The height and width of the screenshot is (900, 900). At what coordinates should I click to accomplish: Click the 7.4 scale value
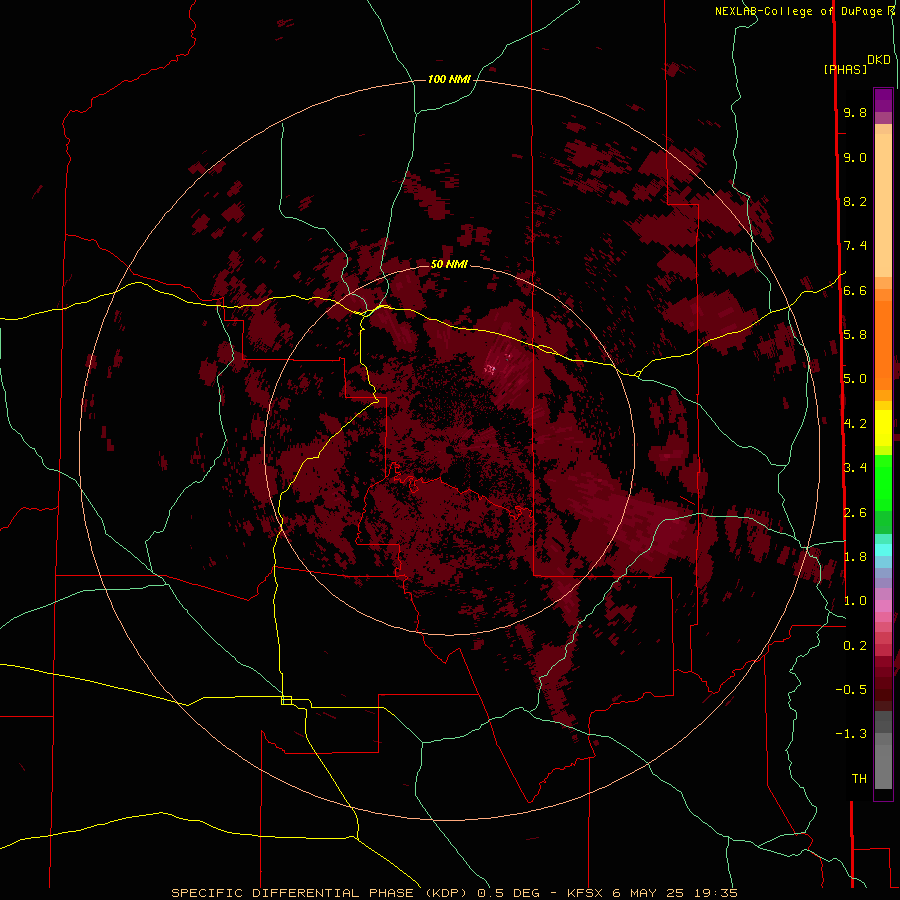855,246
